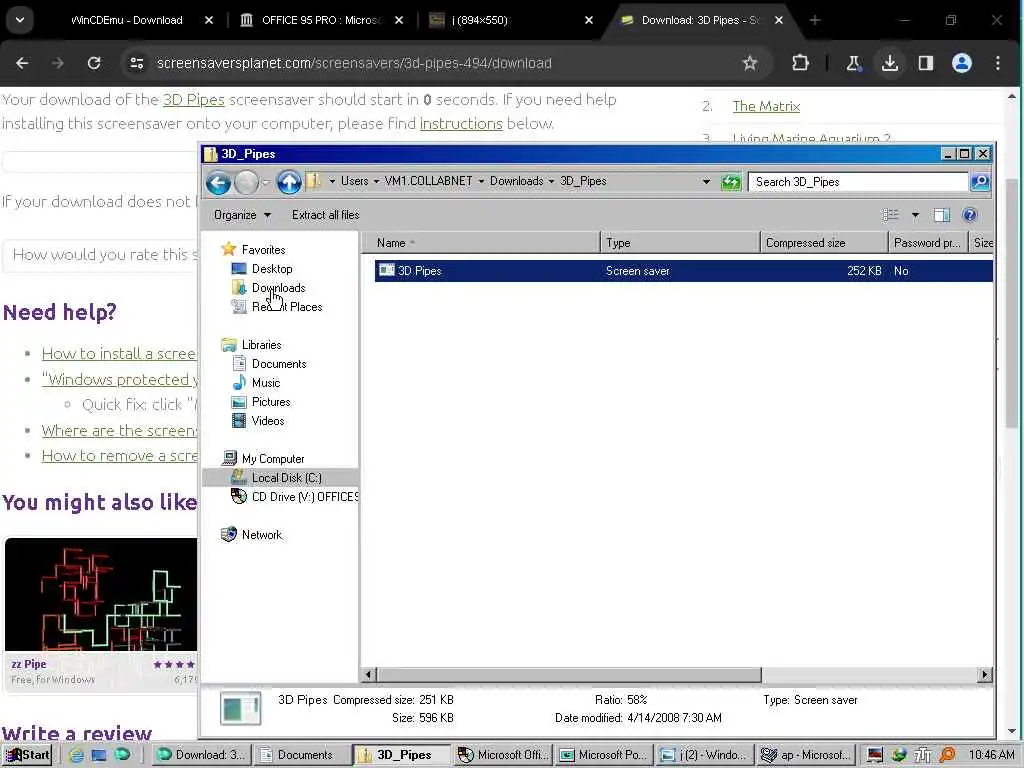
Task: Click the site information icon in address bar
Action: point(136,63)
